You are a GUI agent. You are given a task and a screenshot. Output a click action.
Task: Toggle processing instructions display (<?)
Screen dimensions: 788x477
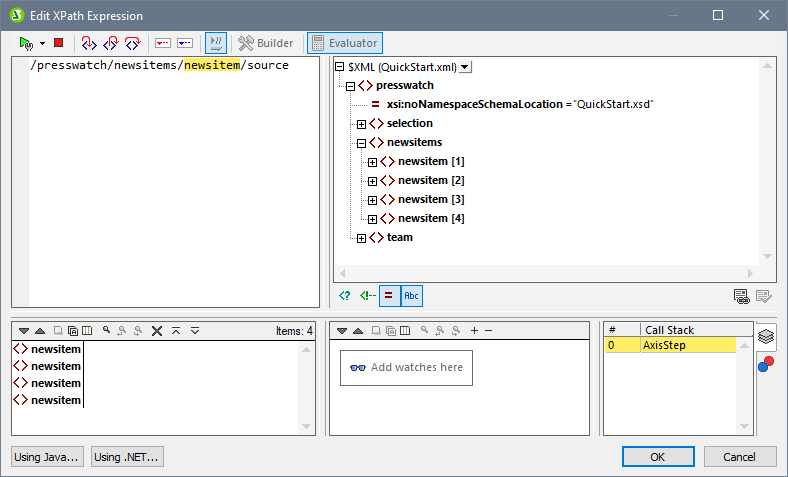(x=345, y=295)
